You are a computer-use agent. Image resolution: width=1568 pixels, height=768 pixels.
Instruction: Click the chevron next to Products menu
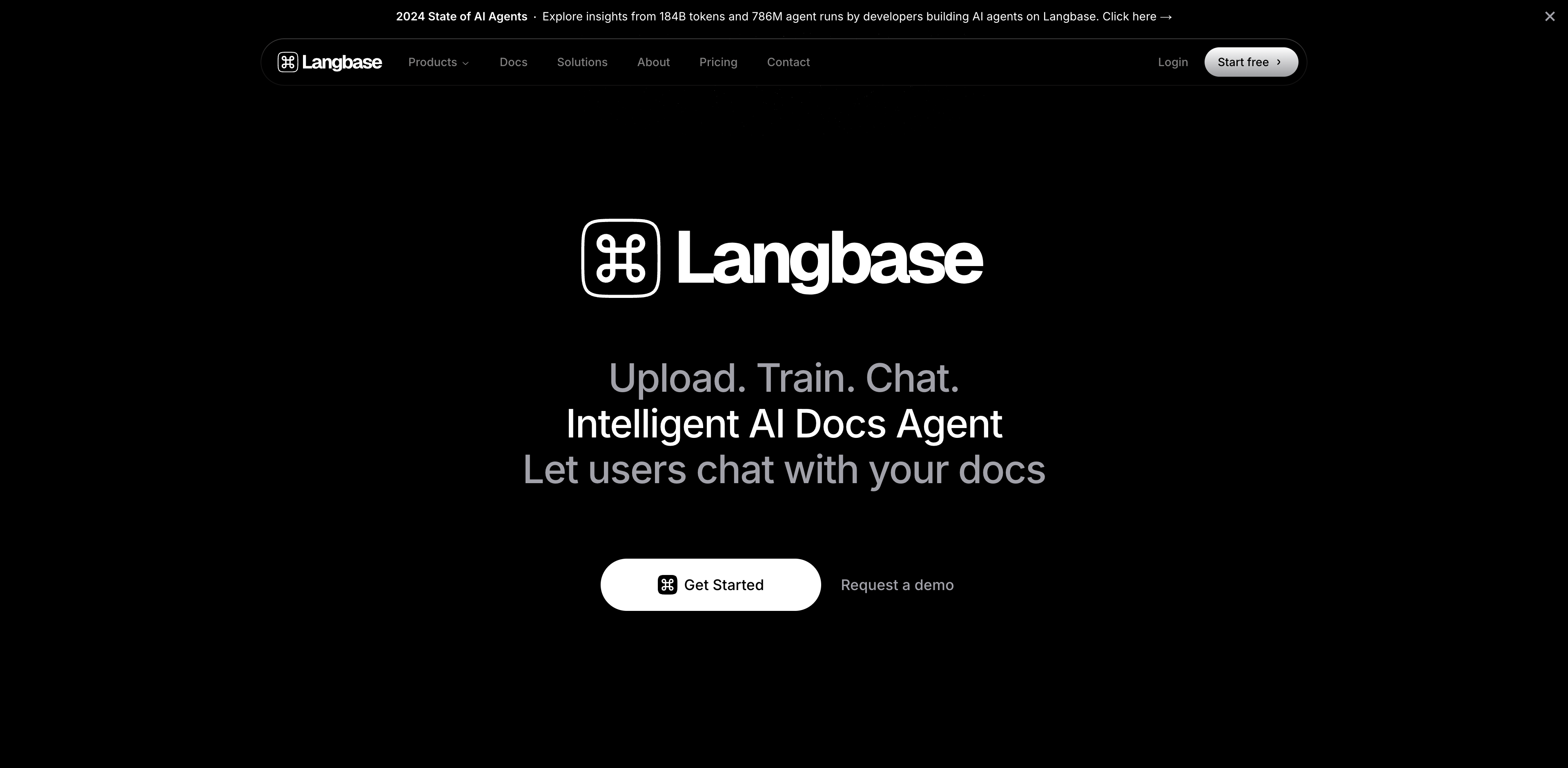pyautogui.click(x=466, y=63)
